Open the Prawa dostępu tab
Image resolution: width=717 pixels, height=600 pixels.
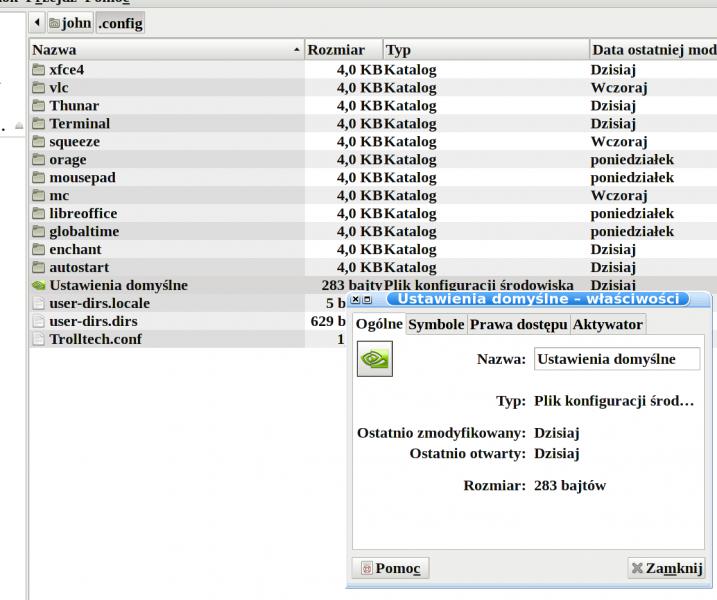(518, 325)
